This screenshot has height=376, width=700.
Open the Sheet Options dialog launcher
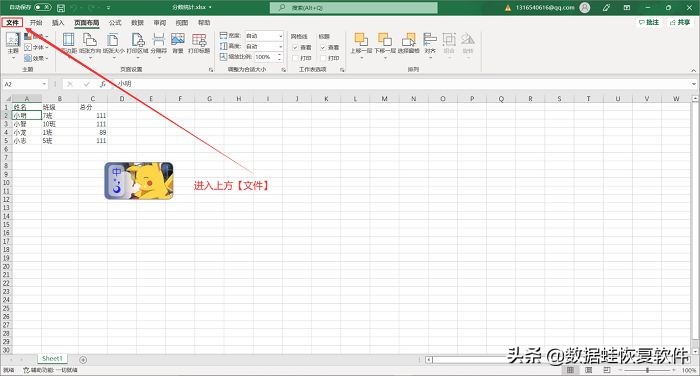pos(342,70)
